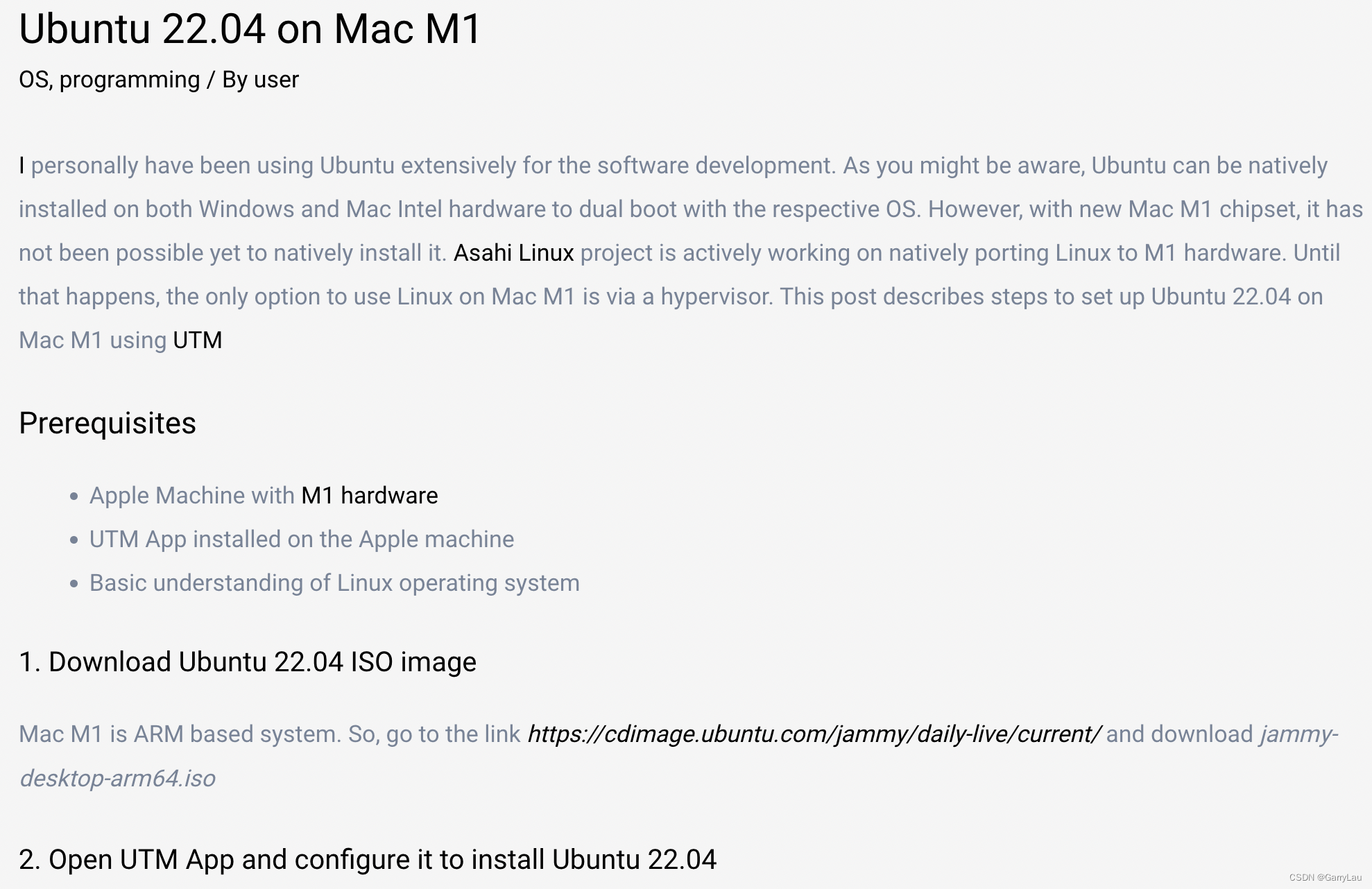Click the intro paragraph about Ubuntu development
The height and width of the screenshot is (889, 1372).
point(690,253)
